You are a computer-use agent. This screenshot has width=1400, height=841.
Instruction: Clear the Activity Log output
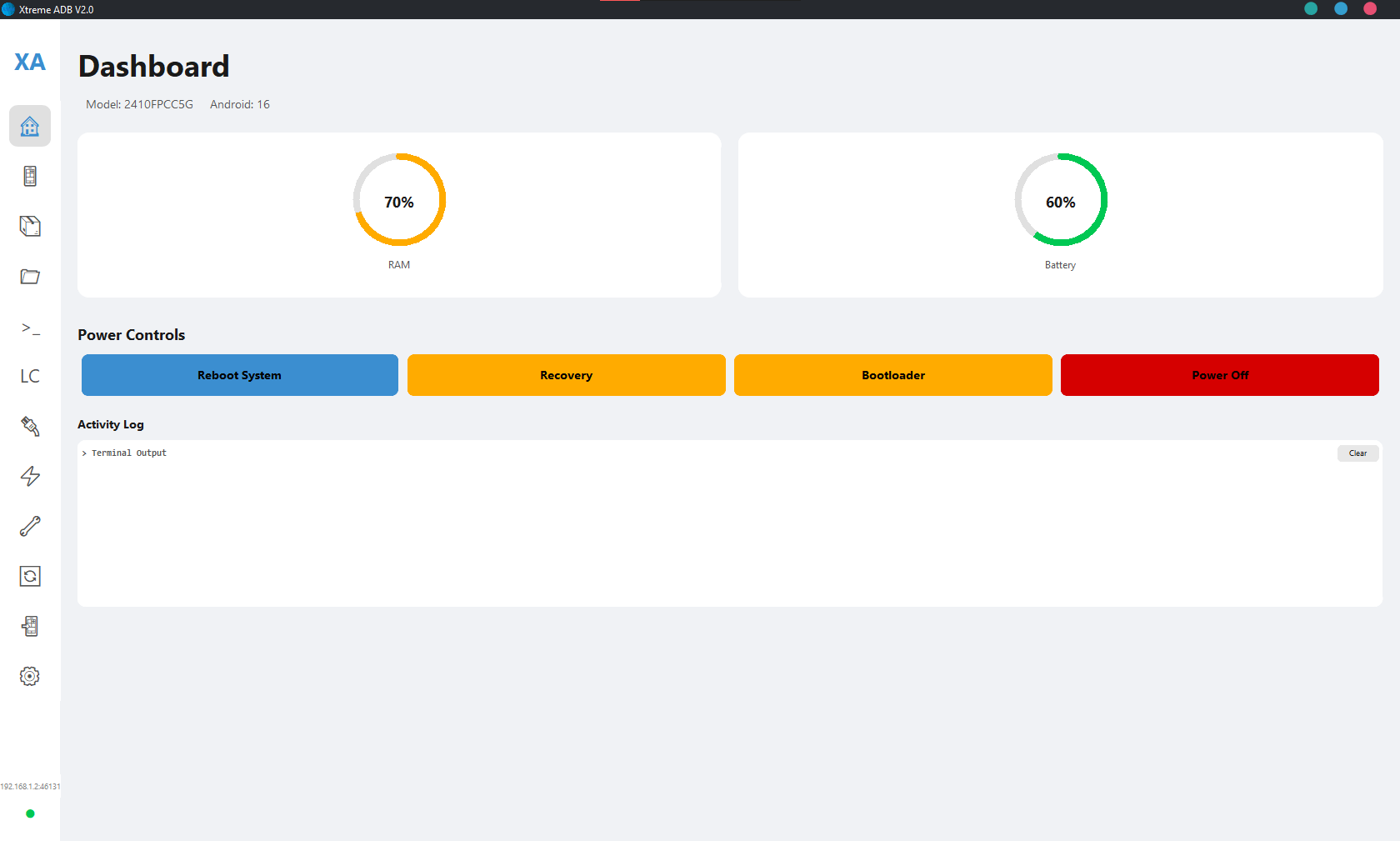pos(1357,453)
